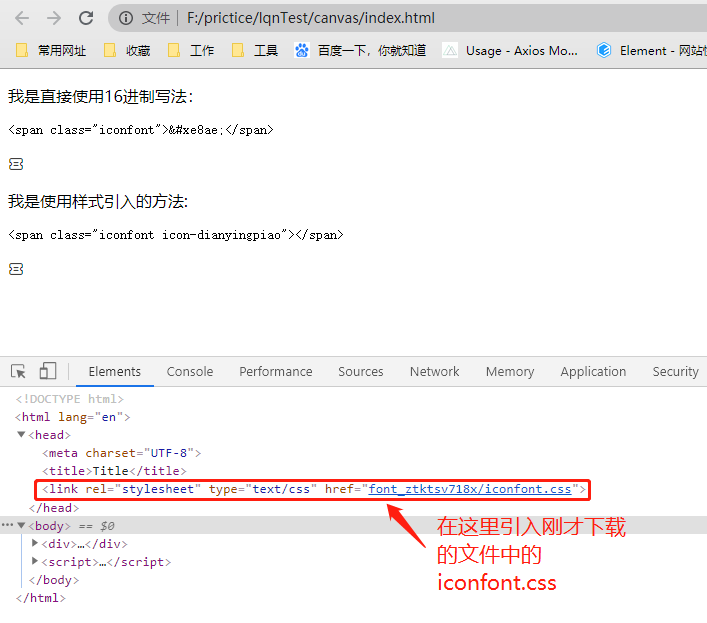The image size is (707, 623).
Task: Collapse the body node triangle
Action: click(x=21, y=526)
